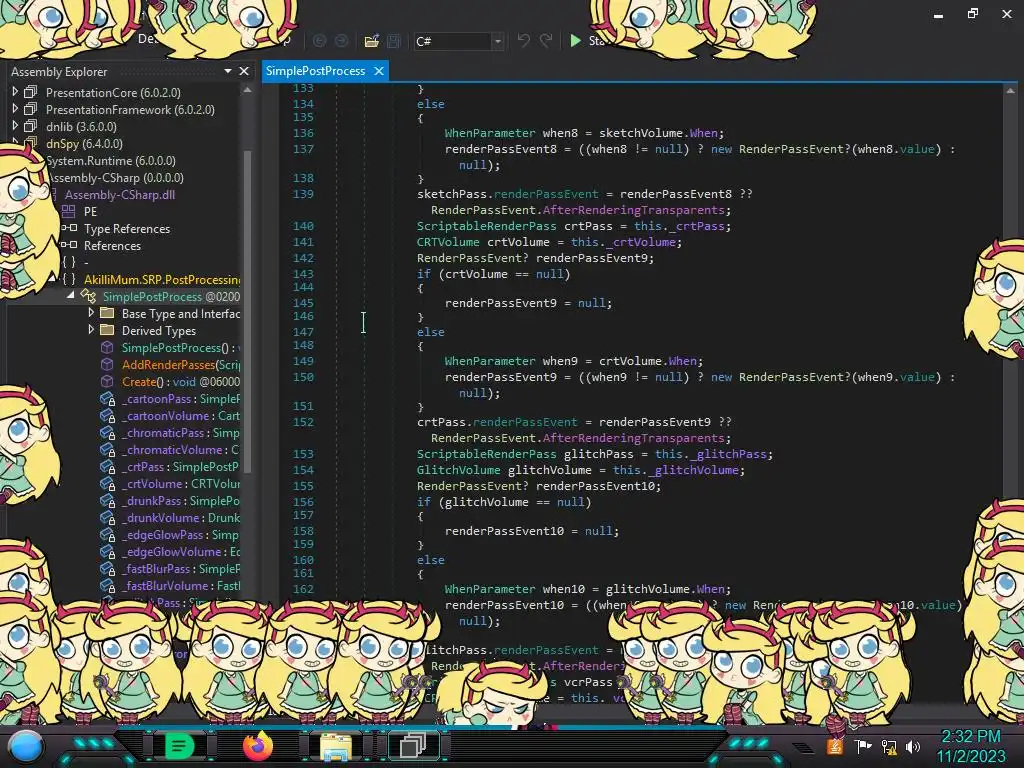Click the Assembly Explorer scroll-up arrow
The height and width of the screenshot is (768, 1024).
tap(248, 90)
